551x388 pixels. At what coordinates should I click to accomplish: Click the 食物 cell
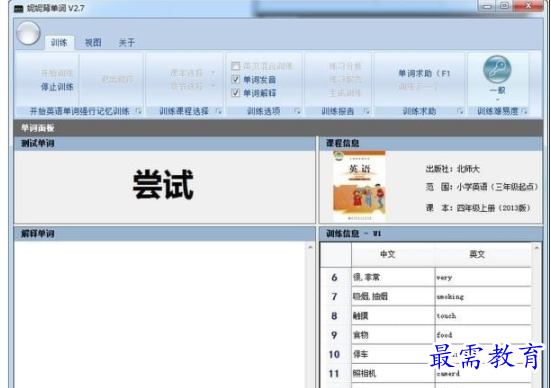click(393, 335)
